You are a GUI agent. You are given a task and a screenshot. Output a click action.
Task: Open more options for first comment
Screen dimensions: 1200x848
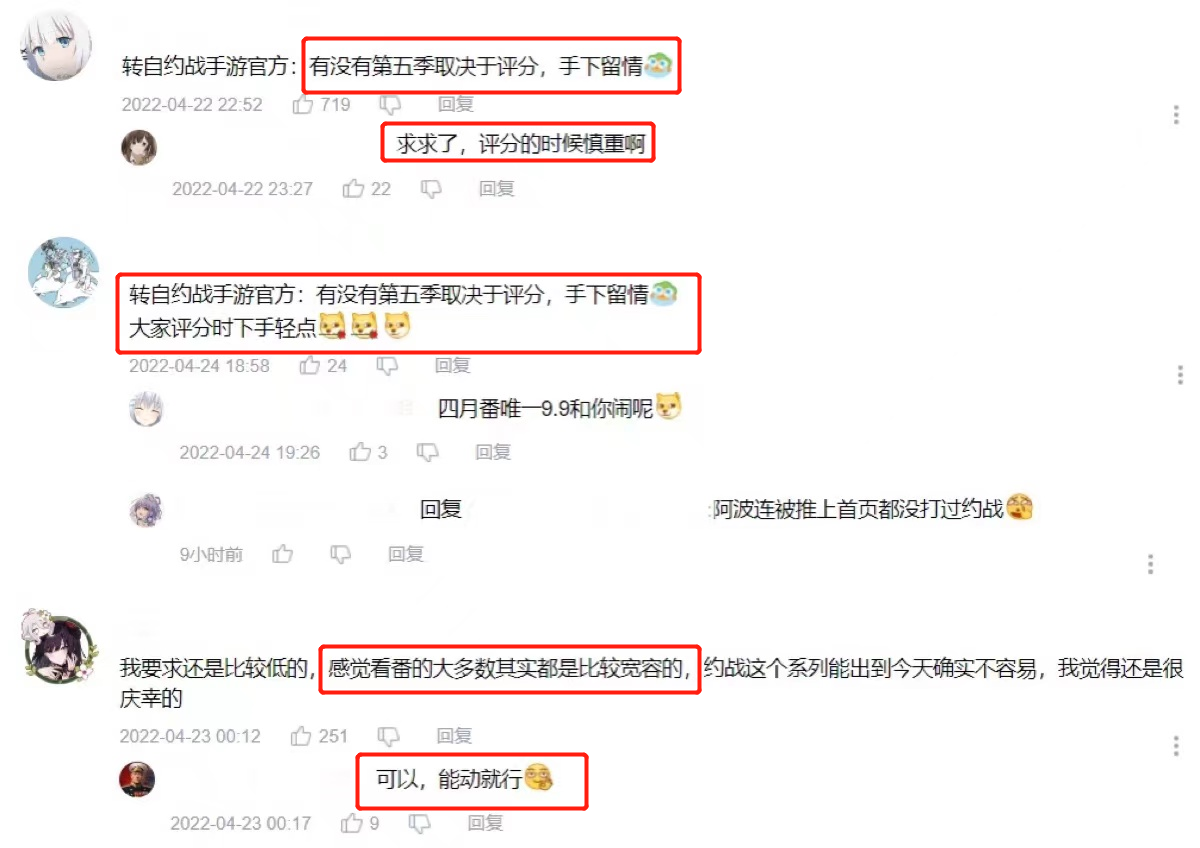point(1176,114)
